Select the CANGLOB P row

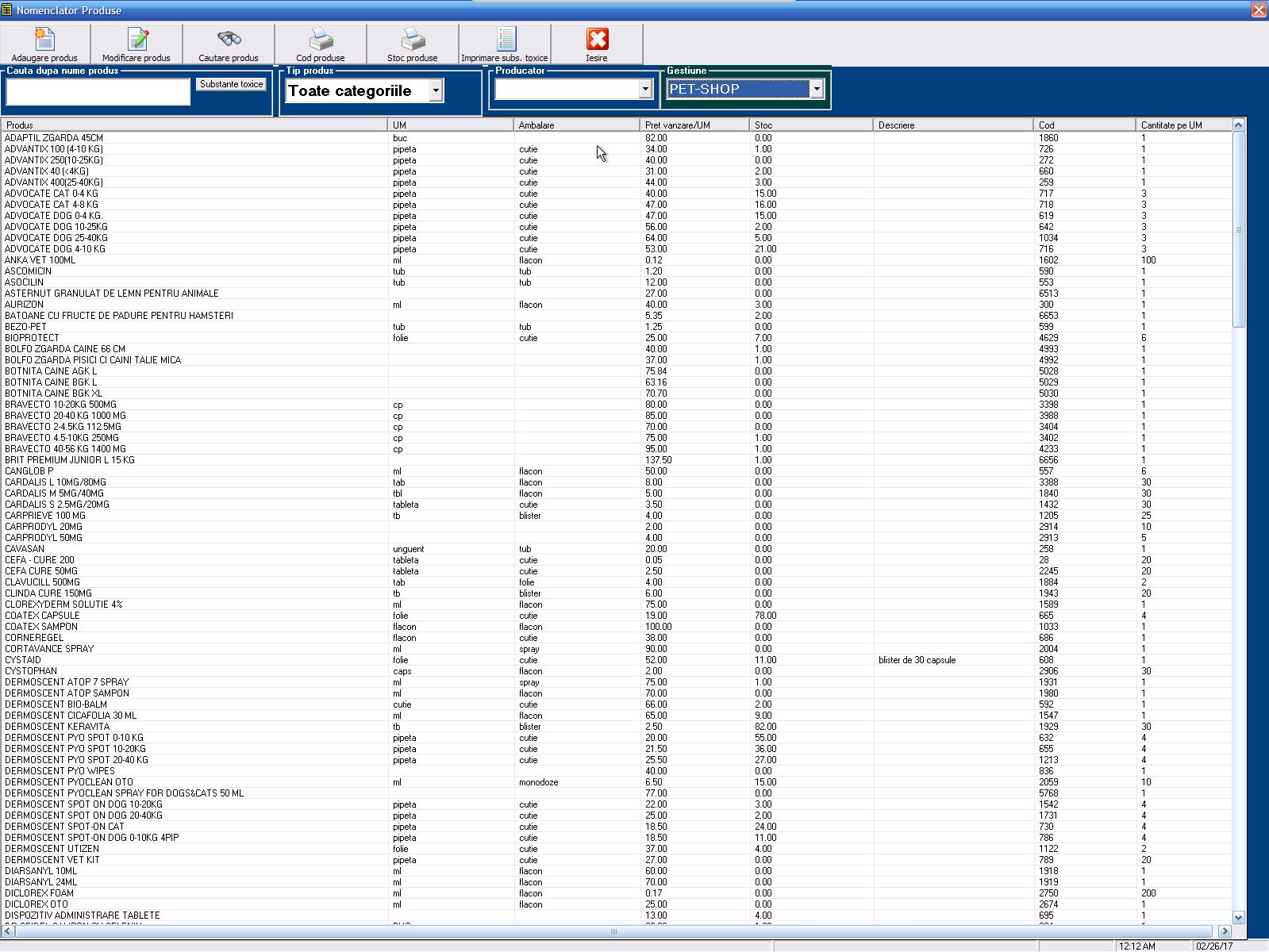pyautogui.click(x=616, y=471)
